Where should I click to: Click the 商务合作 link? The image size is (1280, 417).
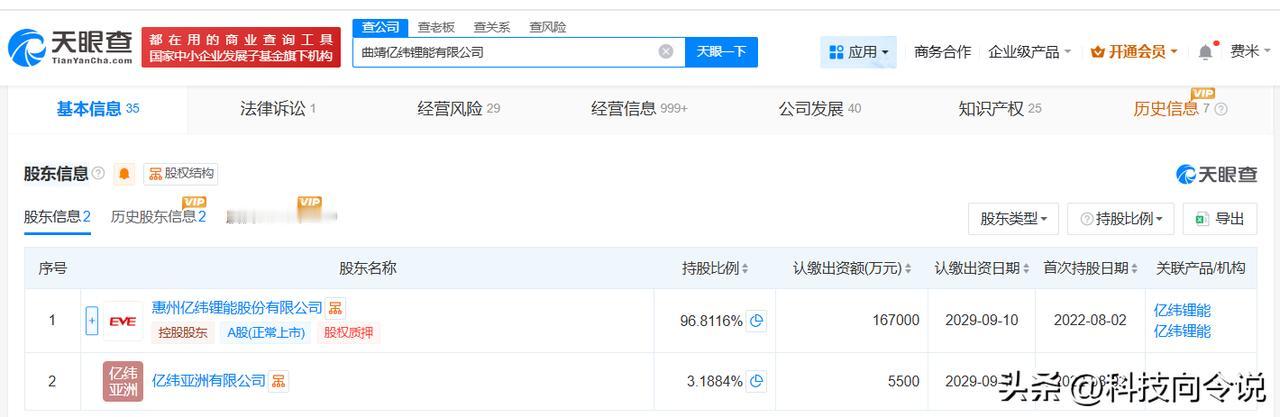[x=942, y=52]
